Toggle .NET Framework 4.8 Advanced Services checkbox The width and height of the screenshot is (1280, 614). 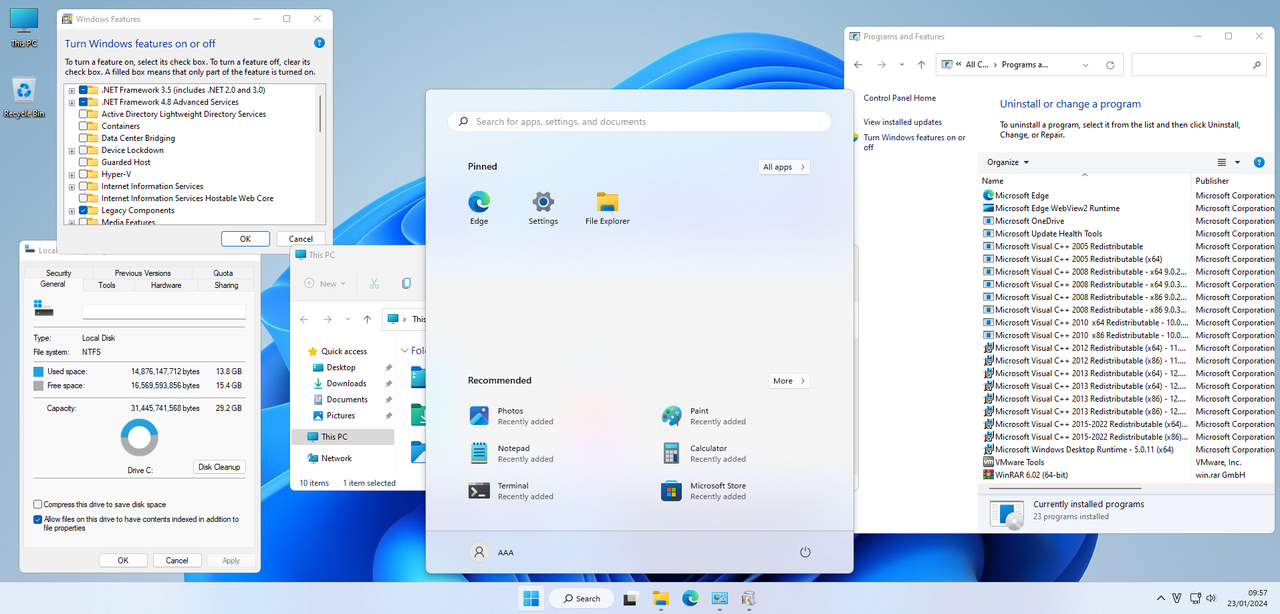click(83, 102)
